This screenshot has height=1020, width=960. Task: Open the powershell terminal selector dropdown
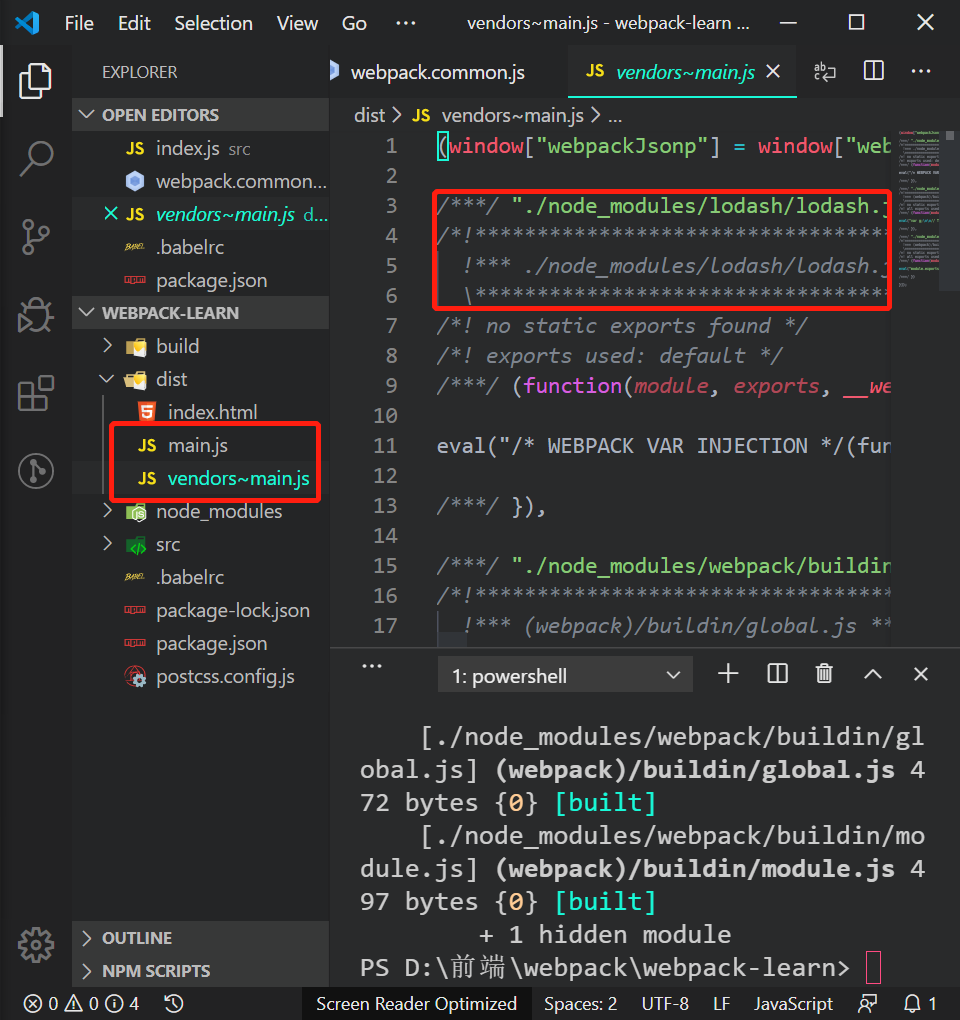tap(565, 675)
